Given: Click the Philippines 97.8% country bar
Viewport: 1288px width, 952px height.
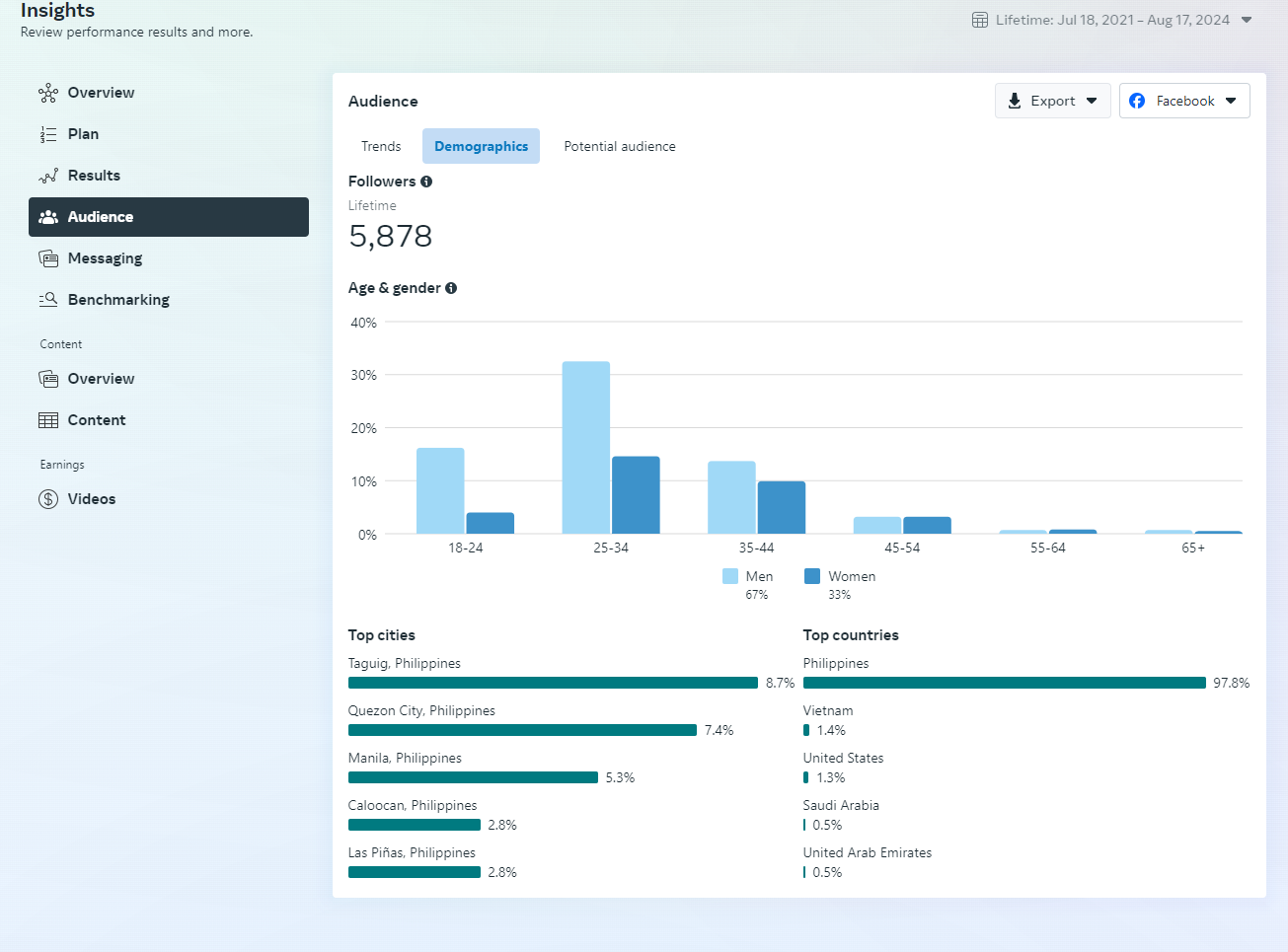Looking at the screenshot, I should point(1005,683).
